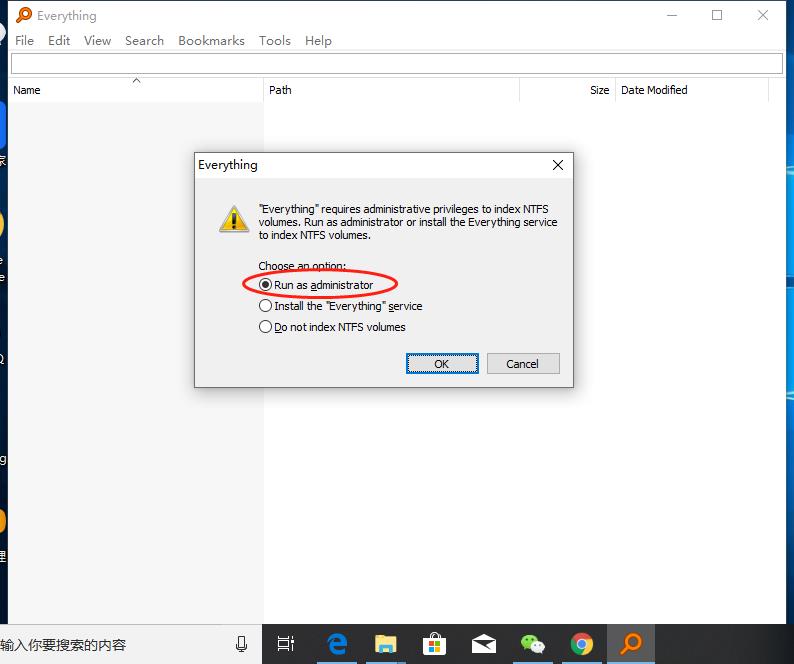
Task: Open the Mail app from the taskbar
Action: 484,644
